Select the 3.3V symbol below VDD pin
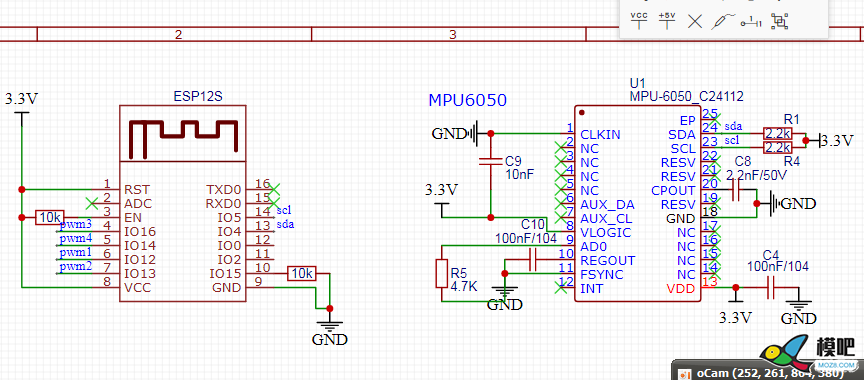The height and width of the screenshot is (380, 864). pyautogui.click(x=735, y=311)
